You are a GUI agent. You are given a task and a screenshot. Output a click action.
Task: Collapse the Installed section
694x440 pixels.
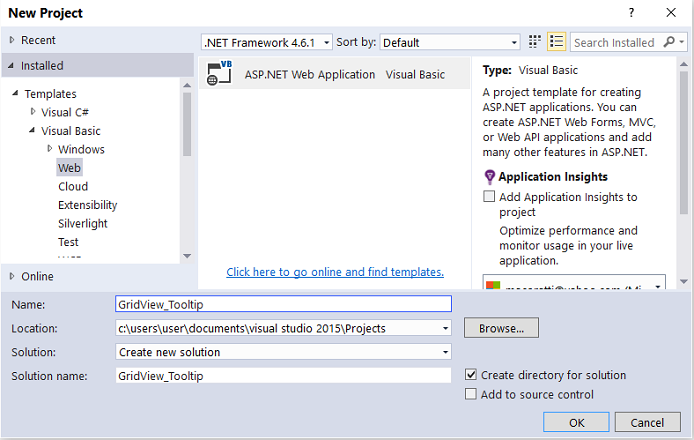(x=11, y=66)
